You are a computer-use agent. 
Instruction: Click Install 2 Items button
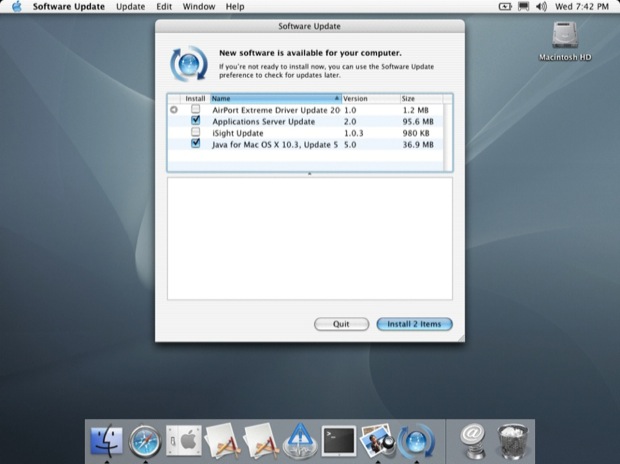[x=414, y=324]
